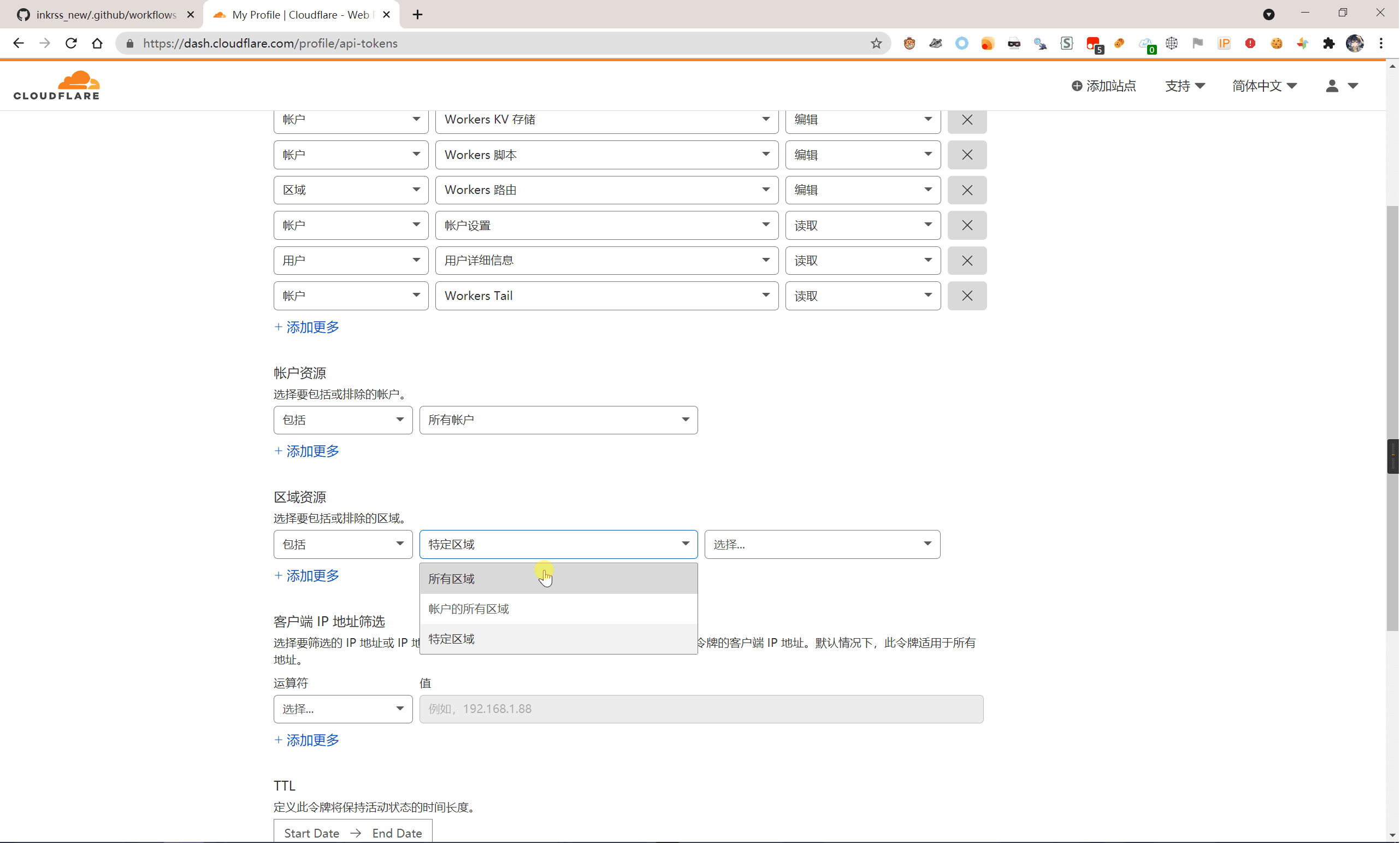Click the IP value input field
The image size is (1400, 843).
click(701, 709)
